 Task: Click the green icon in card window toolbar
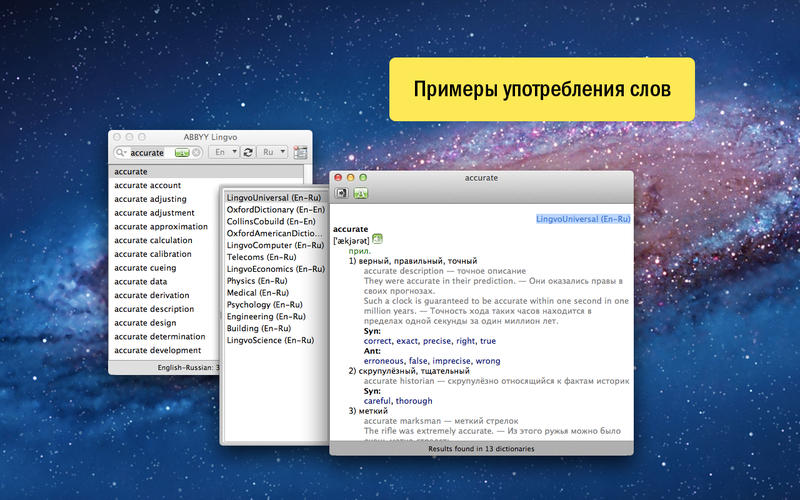point(361,193)
